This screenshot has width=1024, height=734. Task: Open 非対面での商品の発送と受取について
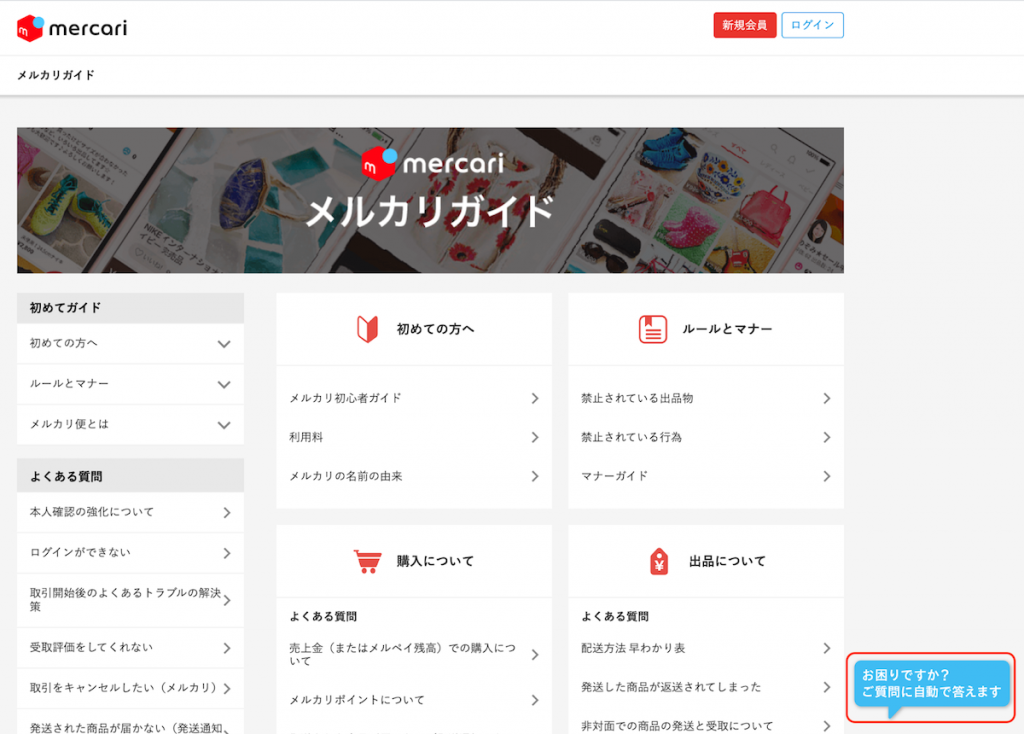706,726
